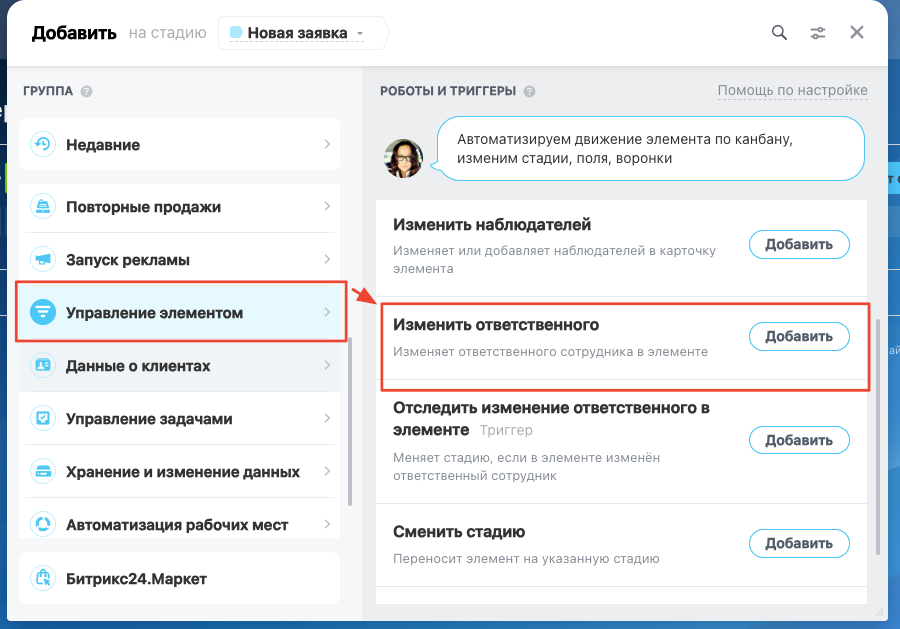Viewport: 900px width, 629px height.
Task: Click the Повторные продажи group icon
Action: coord(43,207)
